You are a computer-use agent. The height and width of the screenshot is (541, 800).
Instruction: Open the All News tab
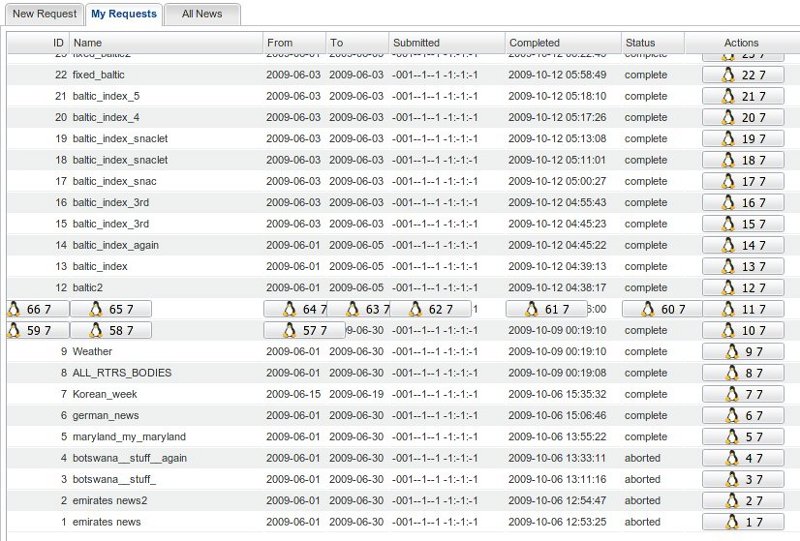point(202,14)
